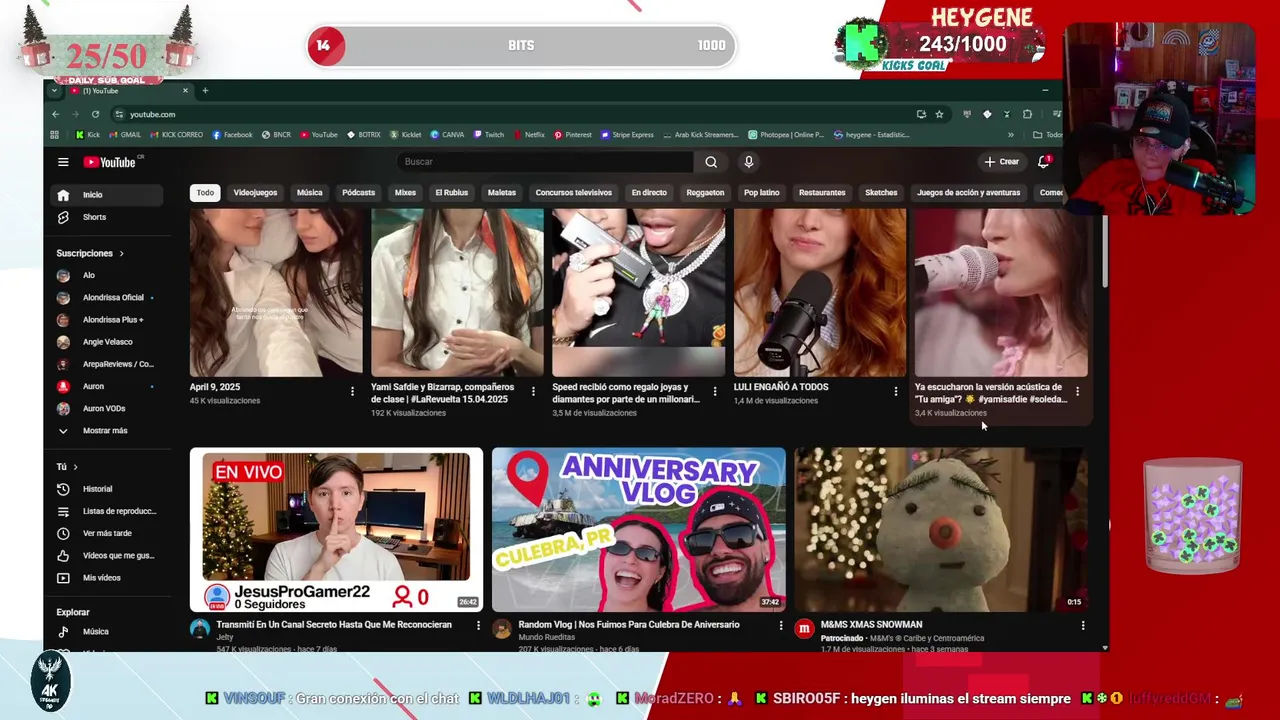Open Historial in sidebar
The image size is (1280, 720).
[106, 489]
